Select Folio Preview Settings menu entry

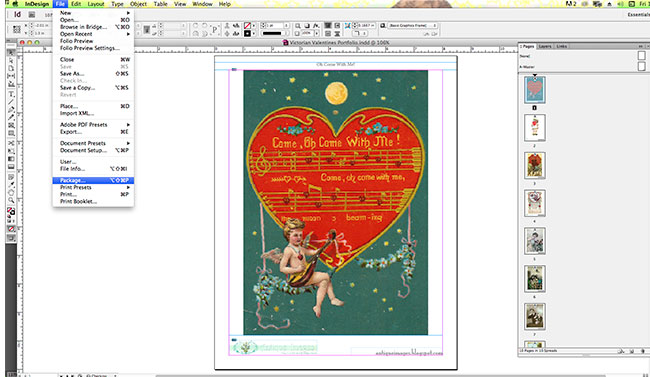click(93, 48)
